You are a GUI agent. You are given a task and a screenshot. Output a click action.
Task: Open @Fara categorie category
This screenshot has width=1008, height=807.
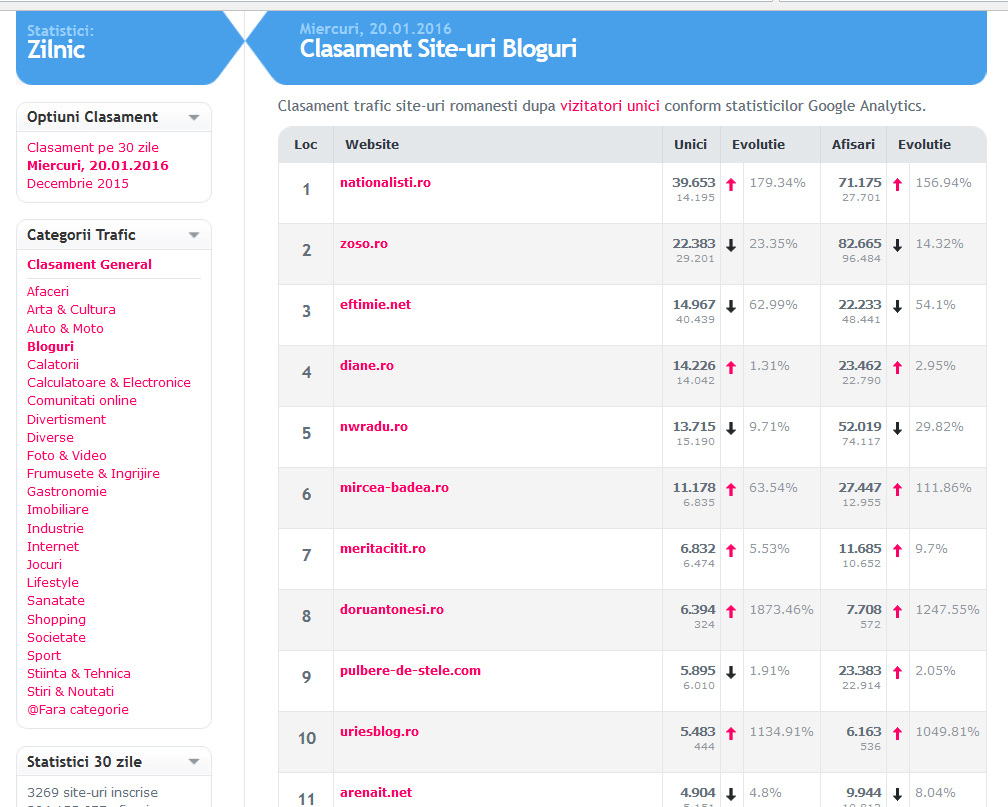(x=78, y=709)
